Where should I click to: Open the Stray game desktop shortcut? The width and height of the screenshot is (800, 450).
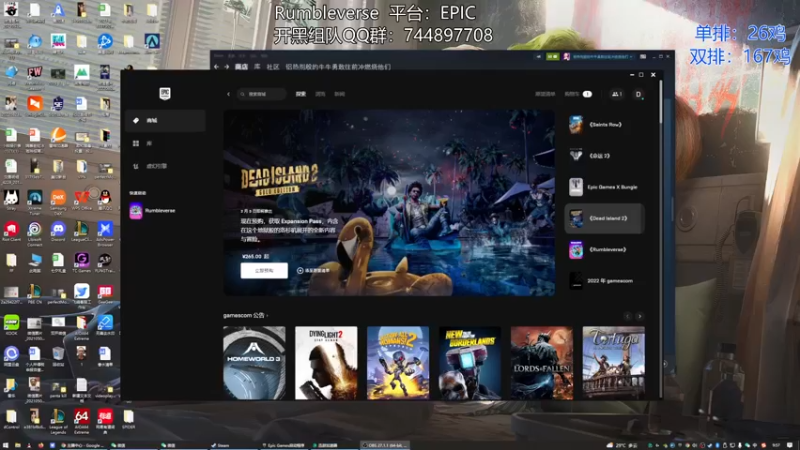pyautogui.click(x=11, y=200)
